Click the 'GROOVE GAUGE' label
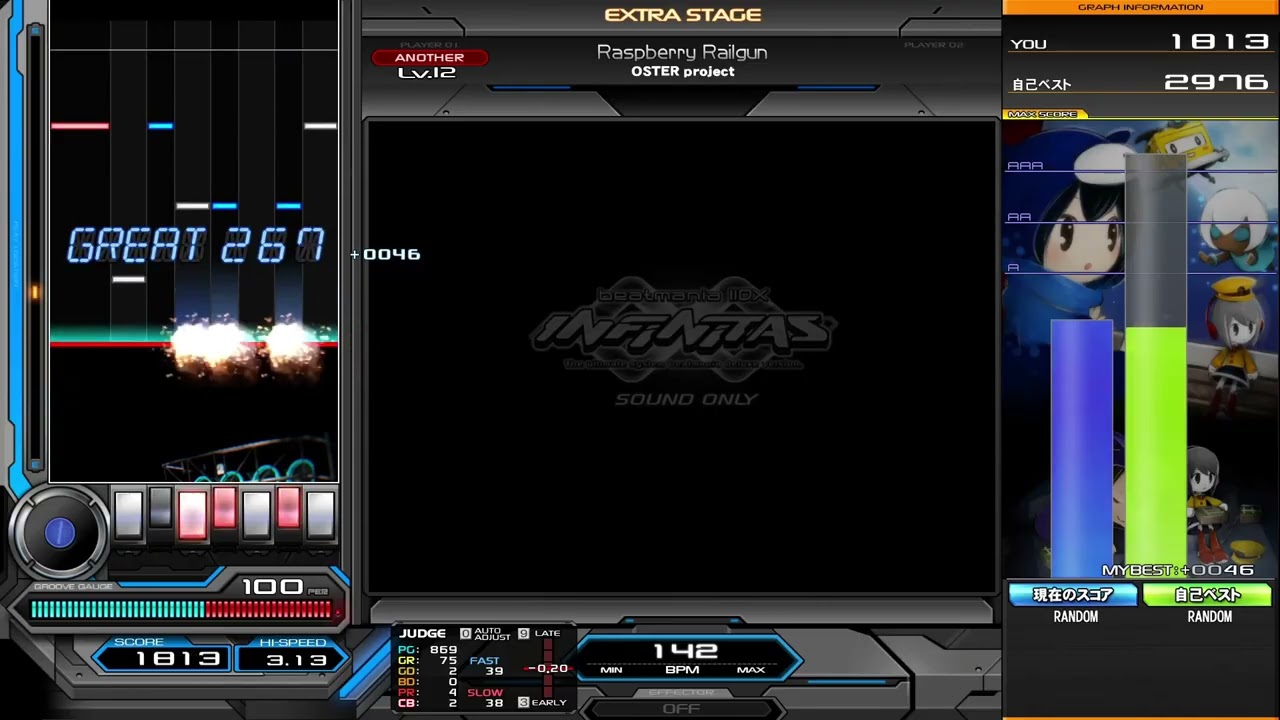 pos(74,587)
